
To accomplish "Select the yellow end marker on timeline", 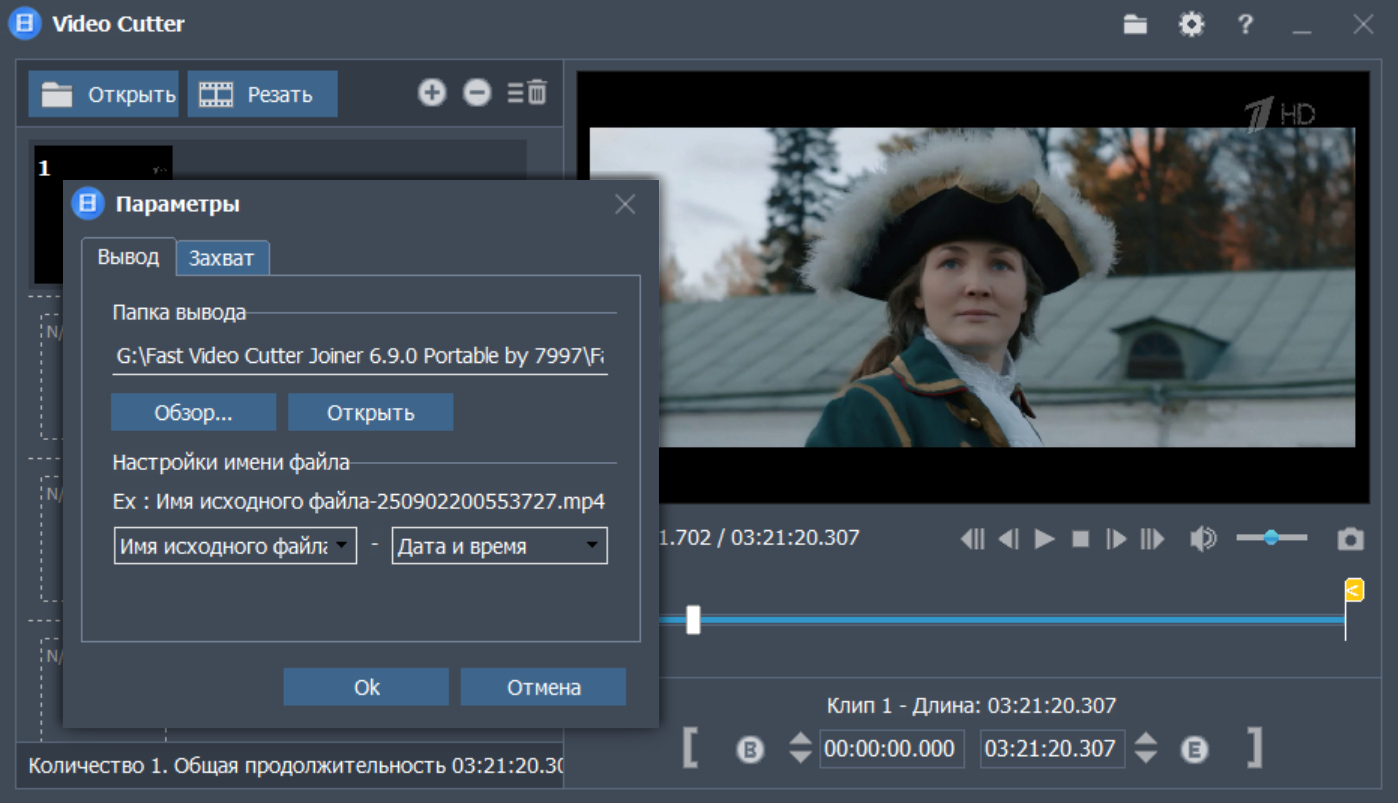I will (x=1353, y=590).
